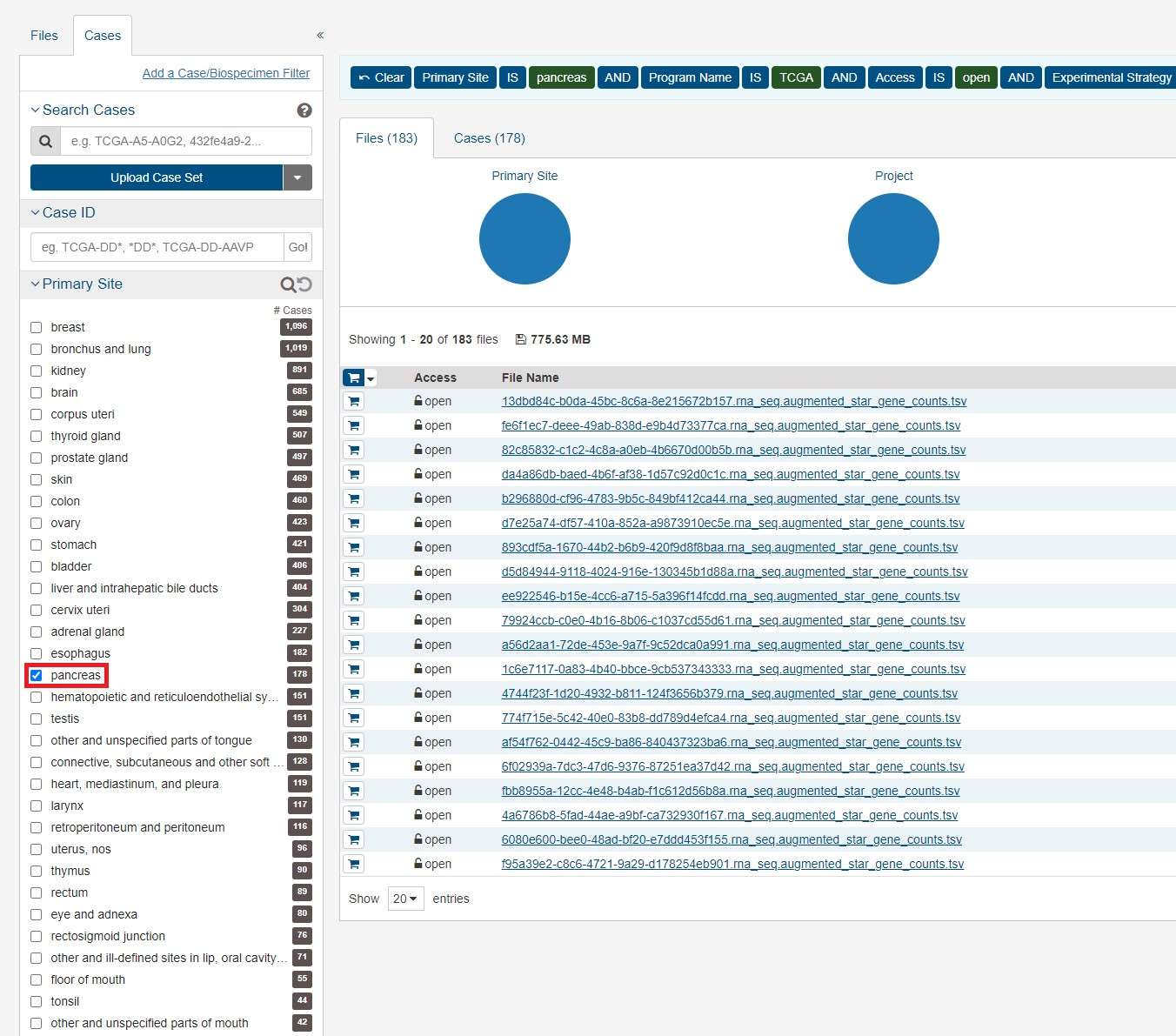Change the Show 20 entries dropdown
This screenshot has height=1036, width=1176.
(405, 899)
